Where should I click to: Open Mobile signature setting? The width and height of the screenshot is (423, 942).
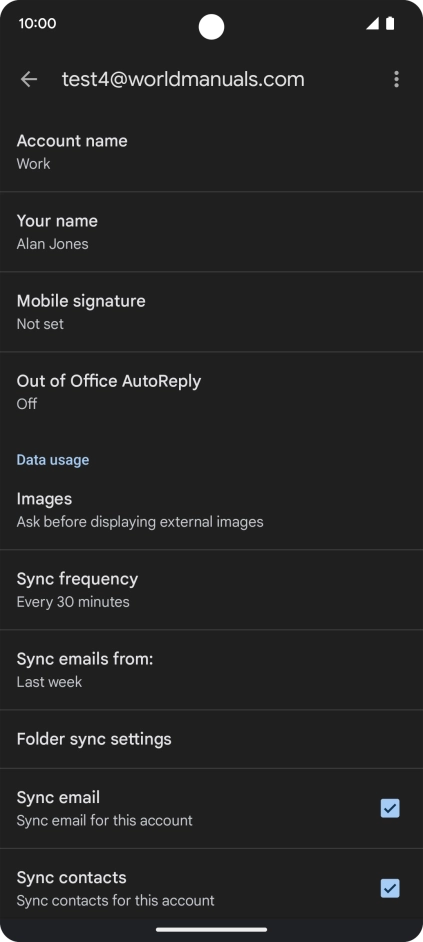212,312
